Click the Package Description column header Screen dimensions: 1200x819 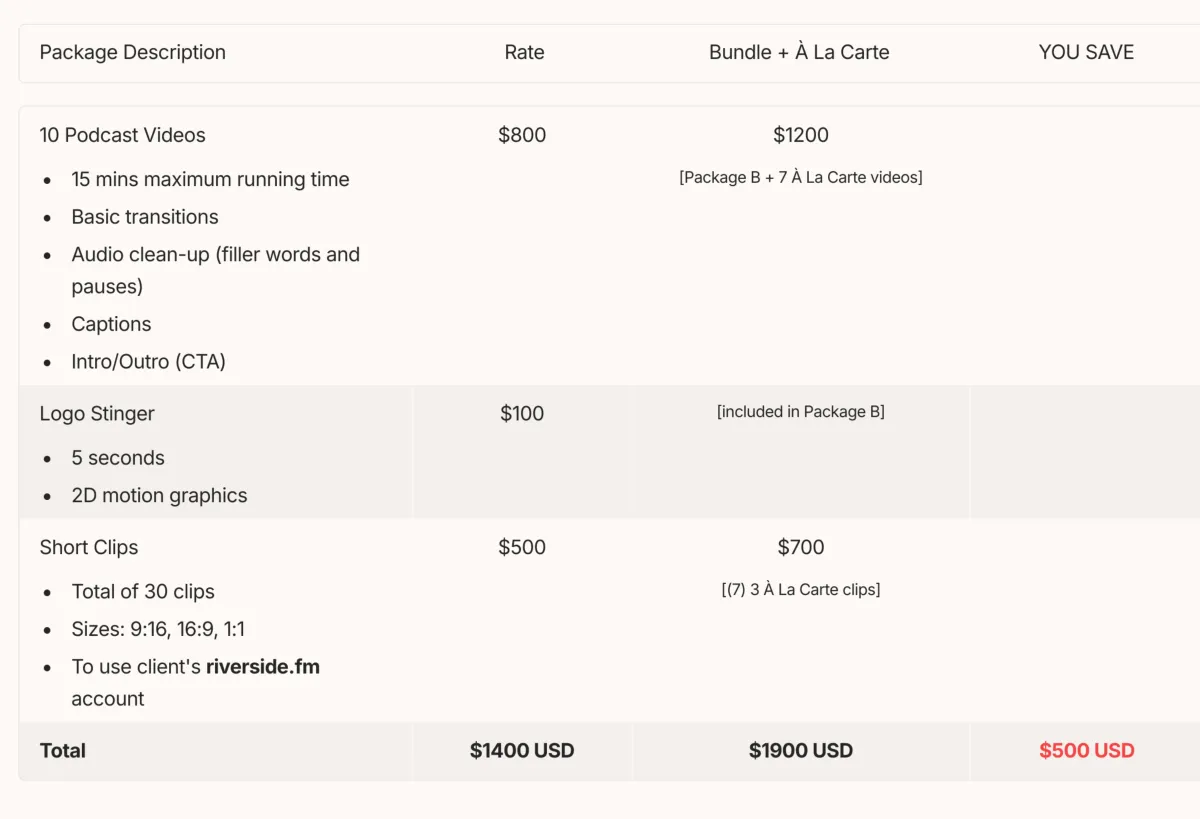click(x=132, y=53)
